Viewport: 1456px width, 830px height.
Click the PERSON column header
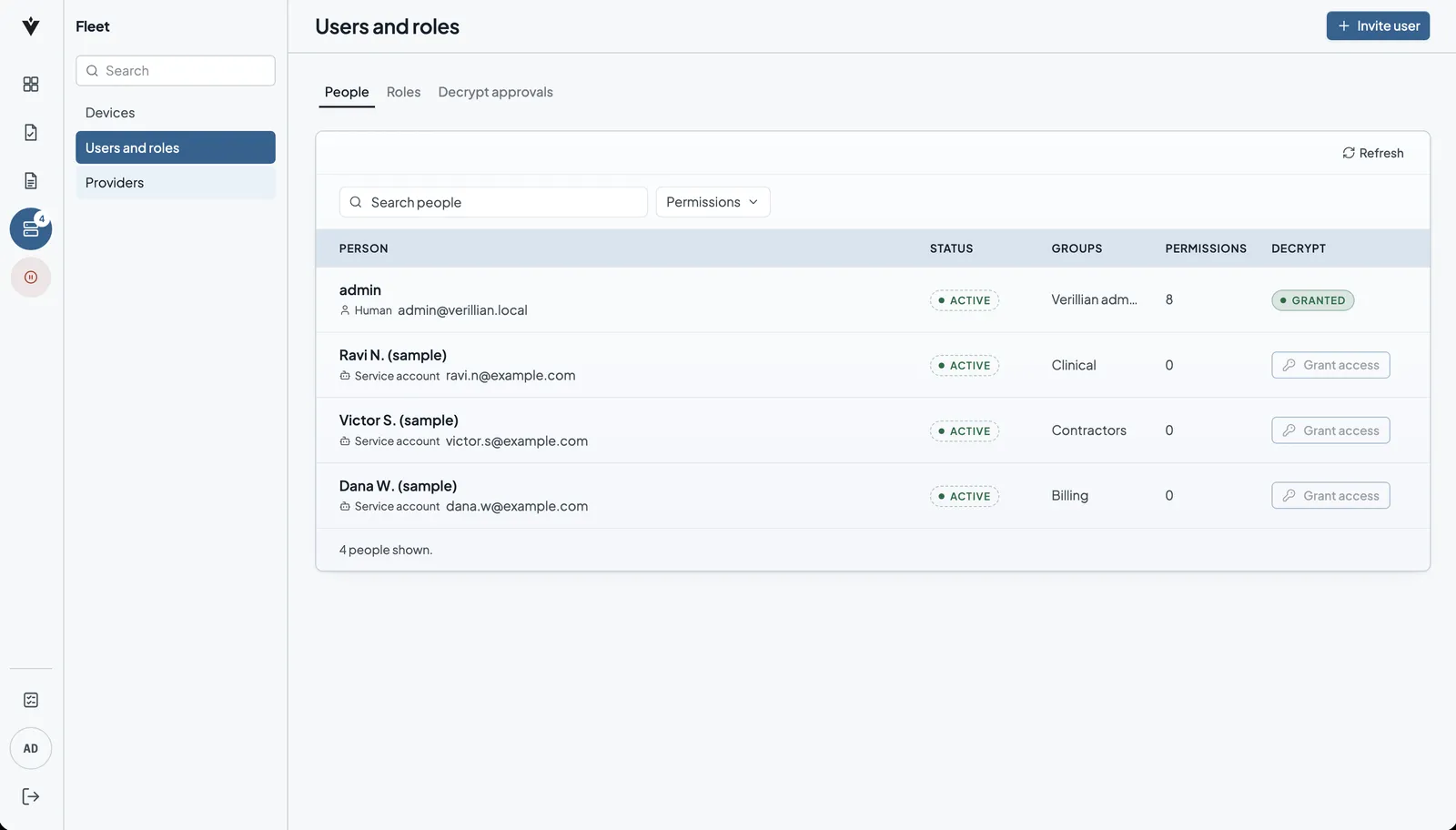coord(363,248)
